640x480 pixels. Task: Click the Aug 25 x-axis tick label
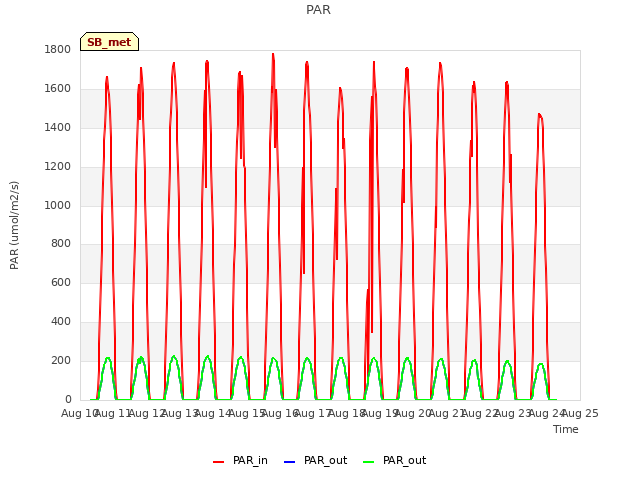coord(580,414)
